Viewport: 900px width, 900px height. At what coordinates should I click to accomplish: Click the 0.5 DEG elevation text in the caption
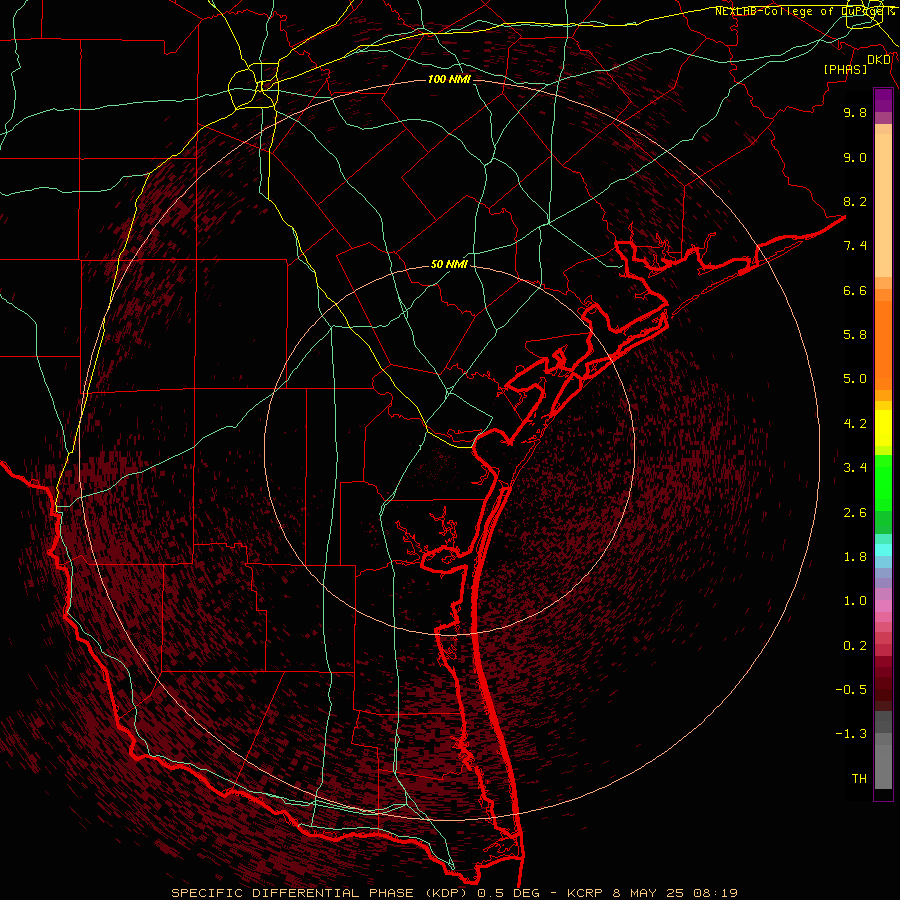[x=509, y=893]
